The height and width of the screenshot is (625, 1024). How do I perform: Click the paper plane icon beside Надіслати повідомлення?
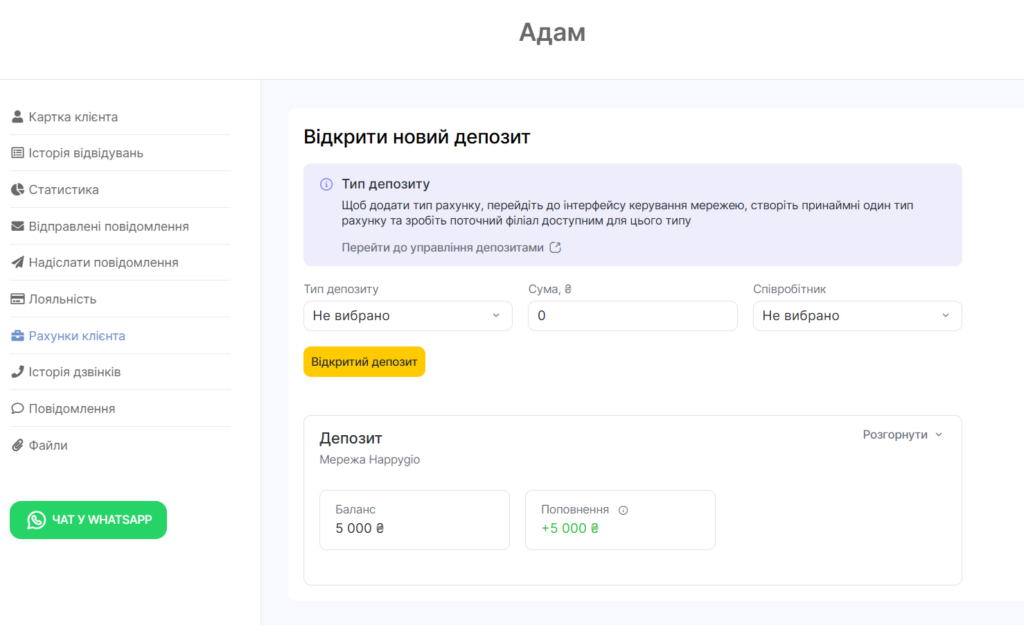[x=17, y=263]
